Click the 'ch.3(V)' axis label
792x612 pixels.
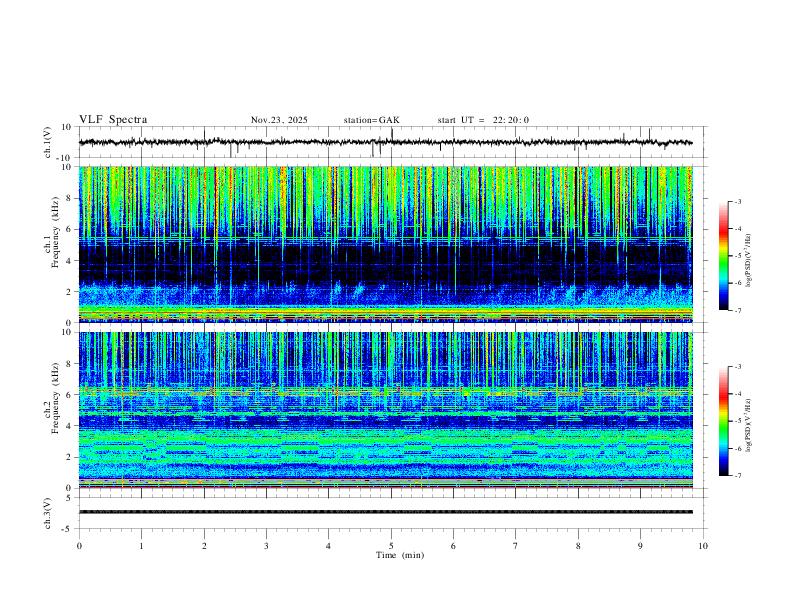48,513
